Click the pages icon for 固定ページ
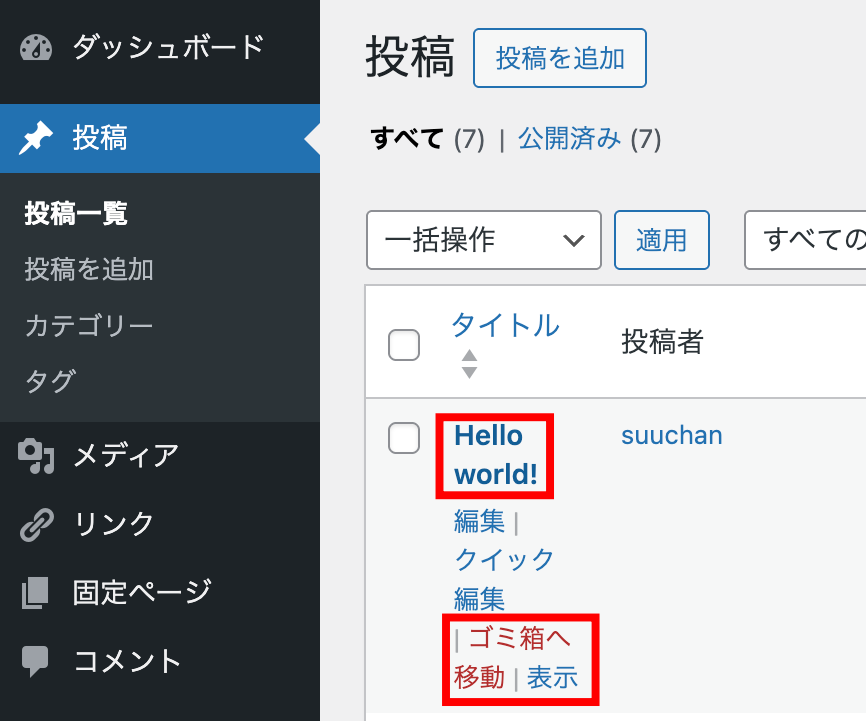The width and height of the screenshot is (866, 721). (x=36, y=592)
